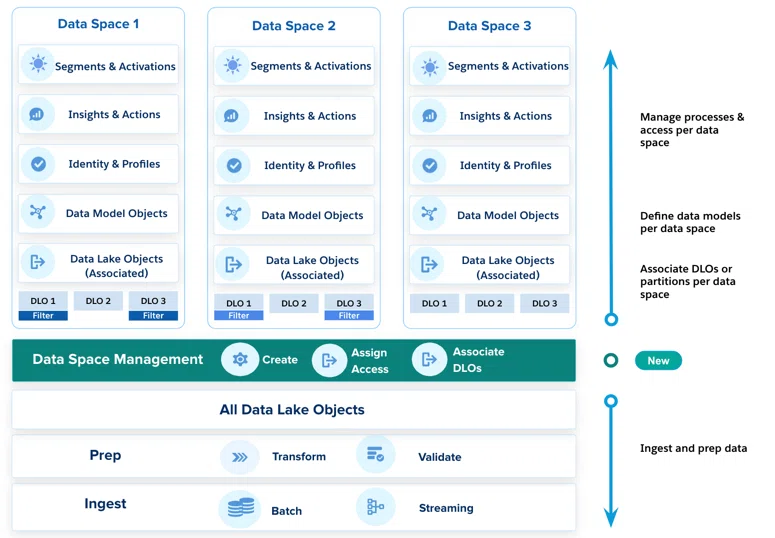775x538 pixels.
Task: Select DLO 2 in Data Space 3
Action: click(489, 303)
